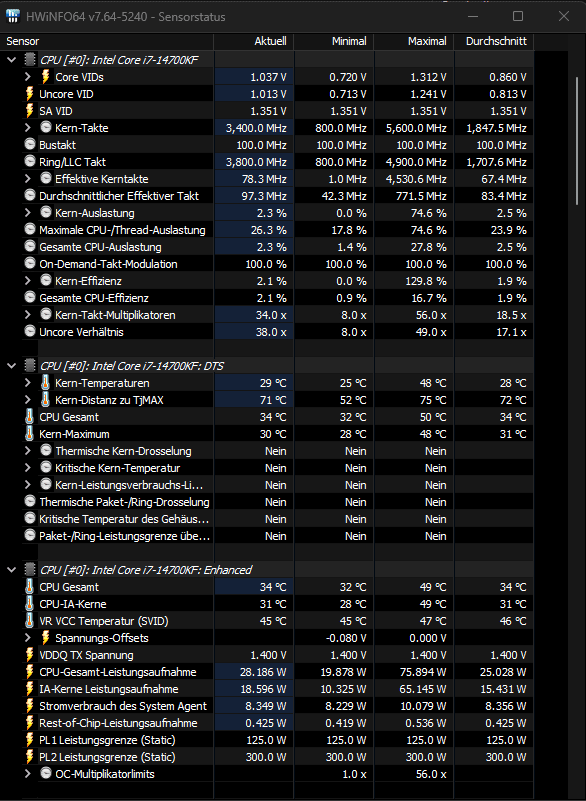Click the 3,800.0 MHz Ring/LLC current value
586x801 pixels.
tap(256, 162)
